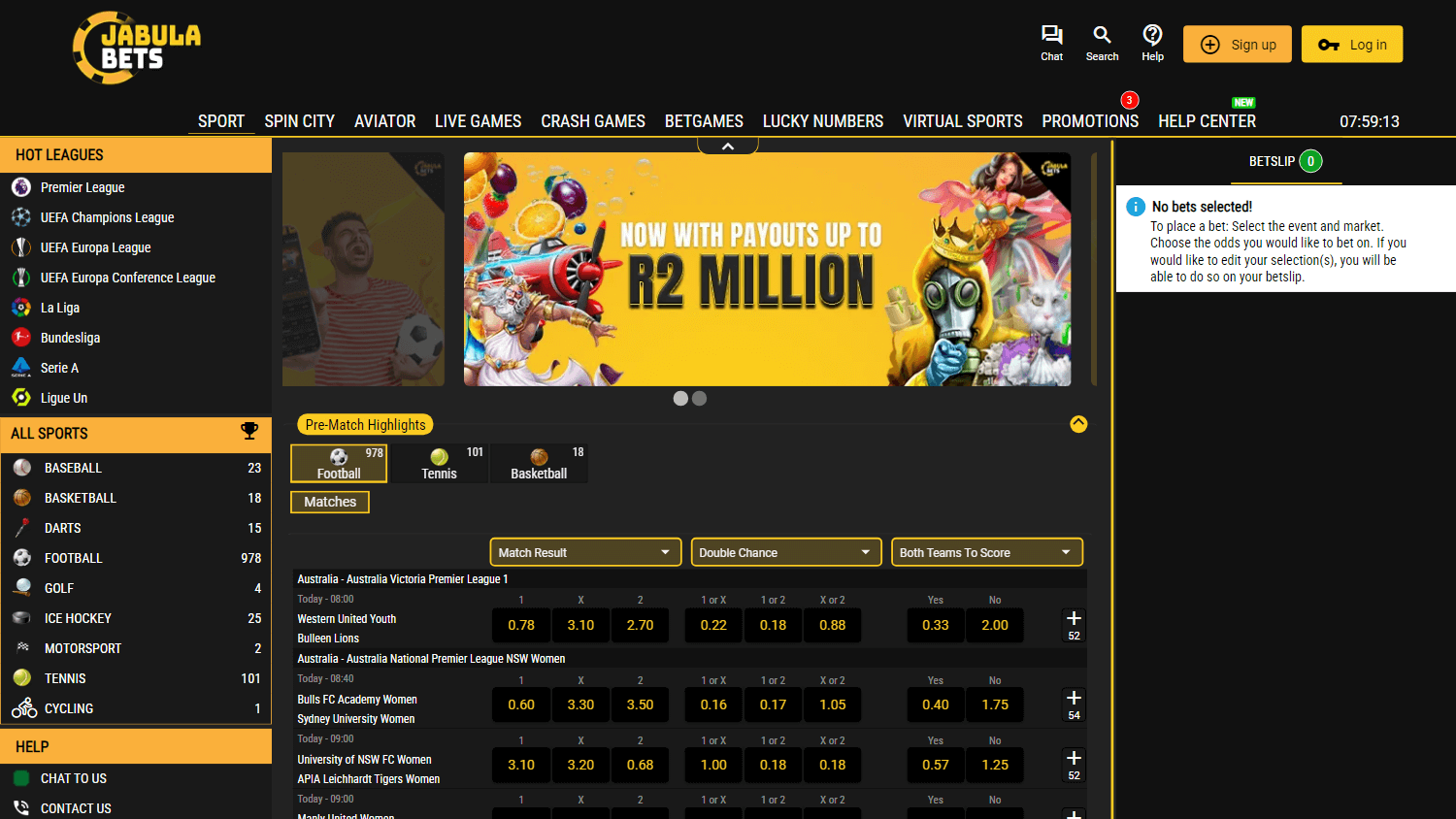1456x819 pixels.
Task: Open LIVE GAMES from the navigation
Action: (x=478, y=121)
